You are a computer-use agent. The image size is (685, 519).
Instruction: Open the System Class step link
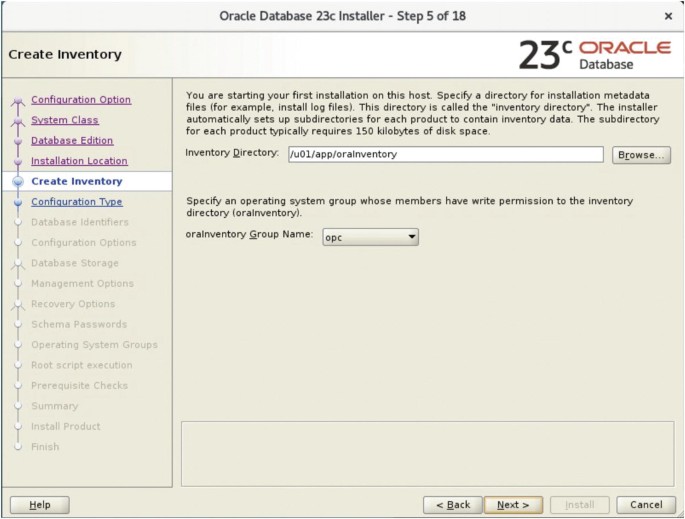65,120
